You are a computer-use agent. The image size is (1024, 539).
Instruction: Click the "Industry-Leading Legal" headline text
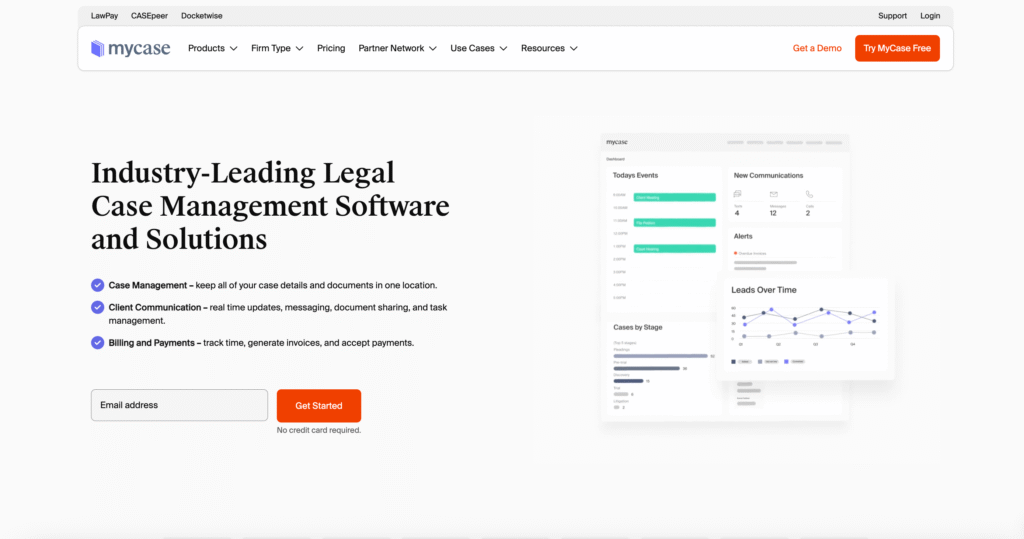pos(243,173)
